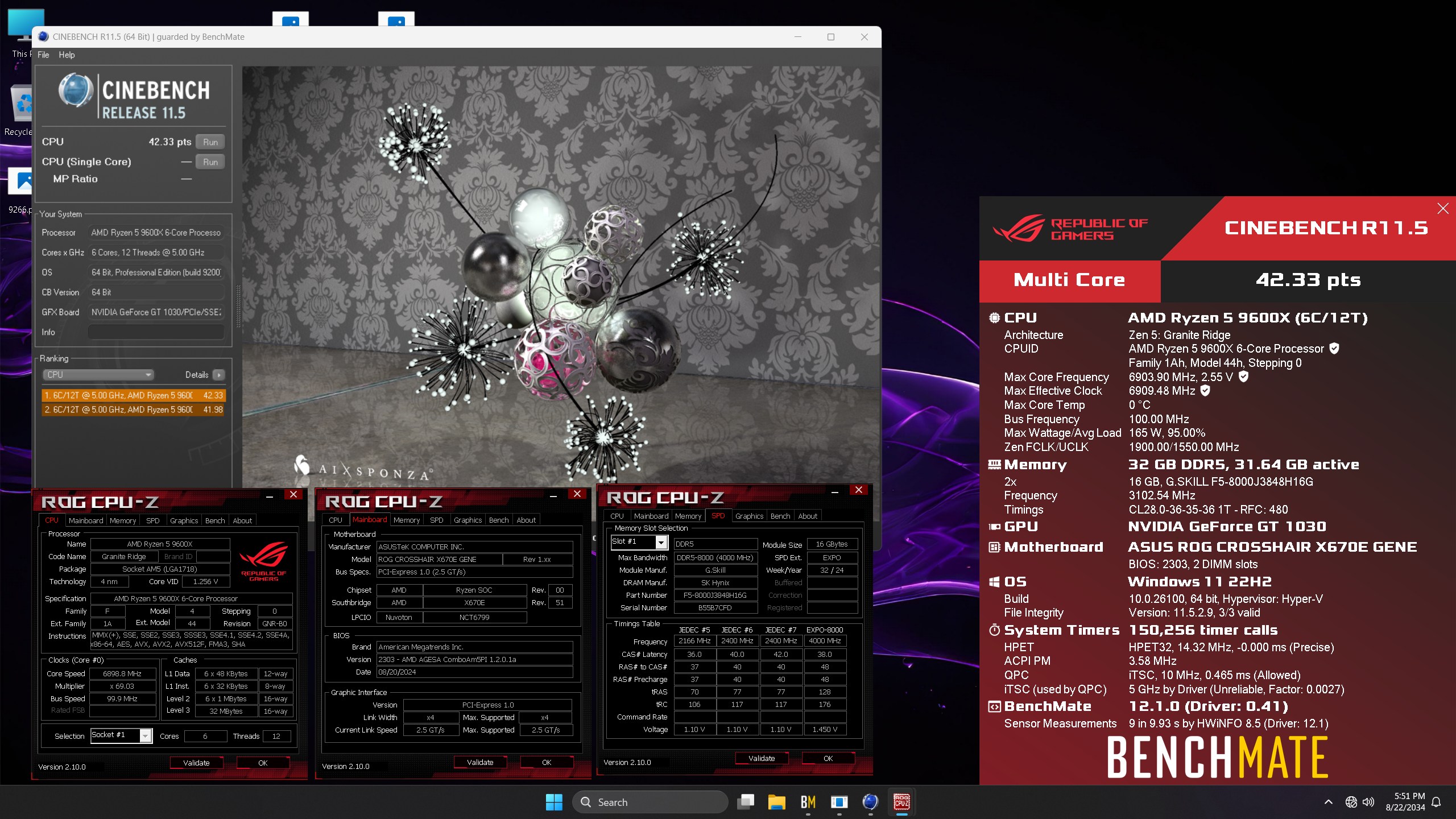Screen dimensions: 1456x819
Task: Open Graphics tab in Mainboard CPU-Z window
Action: pyautogui.click(x=468, y=520)
